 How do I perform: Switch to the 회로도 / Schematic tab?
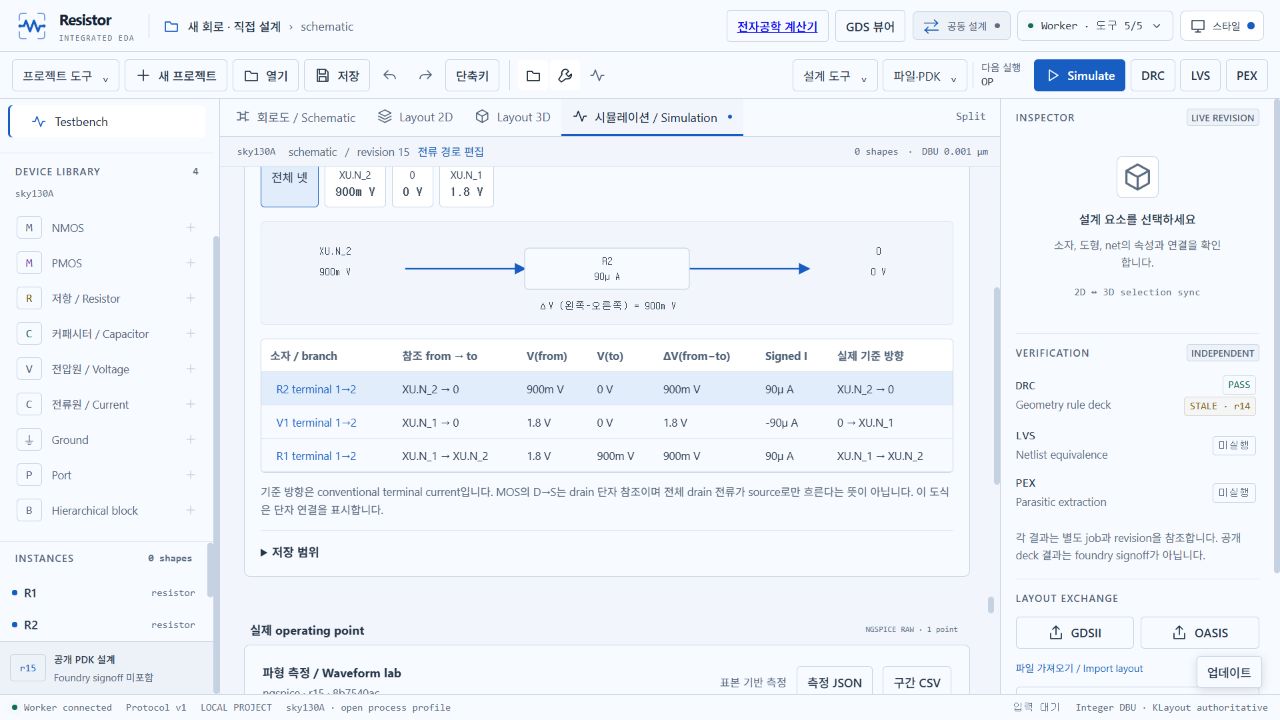coord(296,117)
